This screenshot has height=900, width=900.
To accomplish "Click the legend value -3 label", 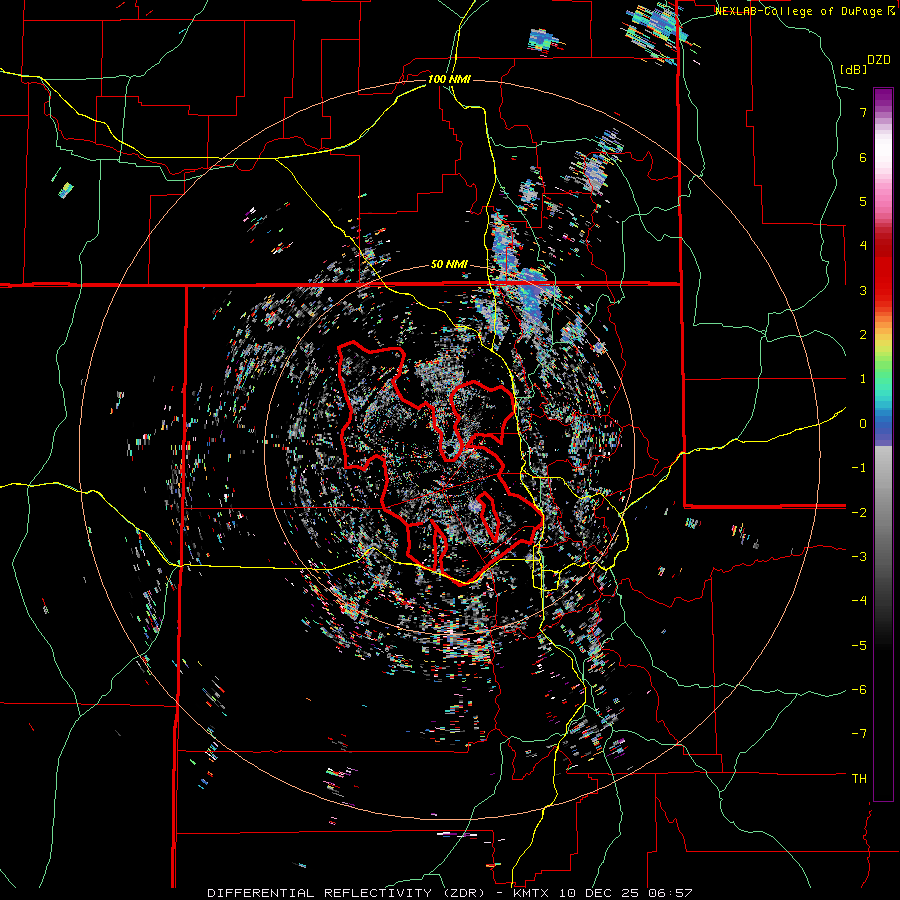I will click(x=859, y=556).
